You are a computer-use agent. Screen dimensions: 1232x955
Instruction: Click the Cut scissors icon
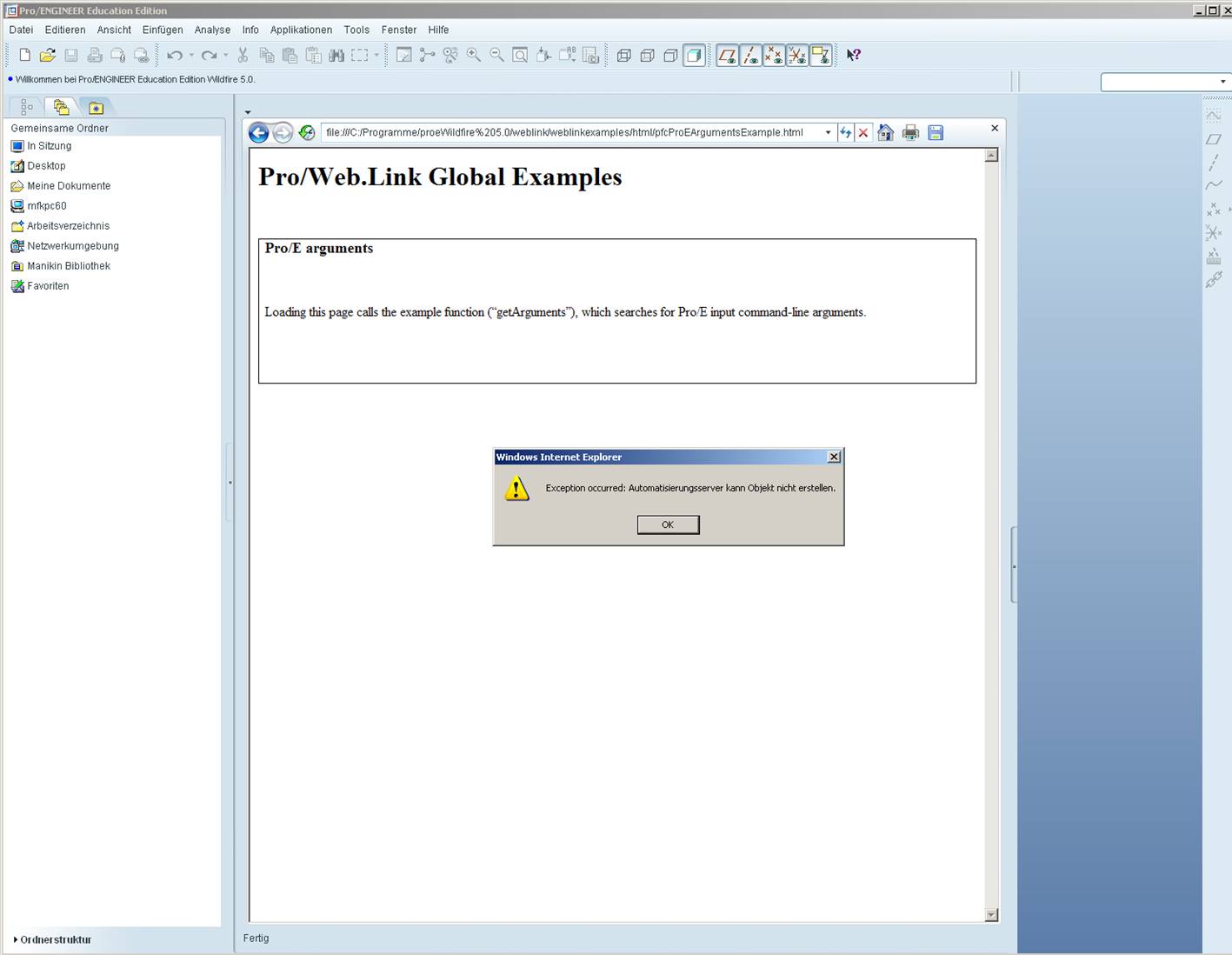243,55
